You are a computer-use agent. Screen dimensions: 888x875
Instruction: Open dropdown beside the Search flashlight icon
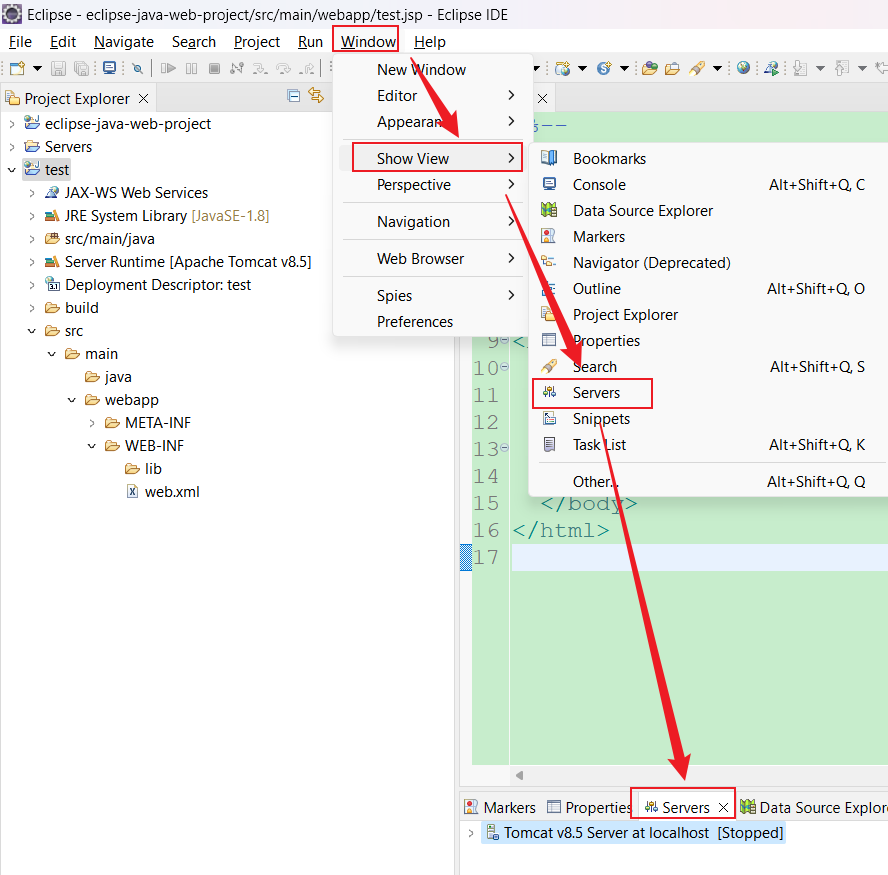[x=717, y=69]
